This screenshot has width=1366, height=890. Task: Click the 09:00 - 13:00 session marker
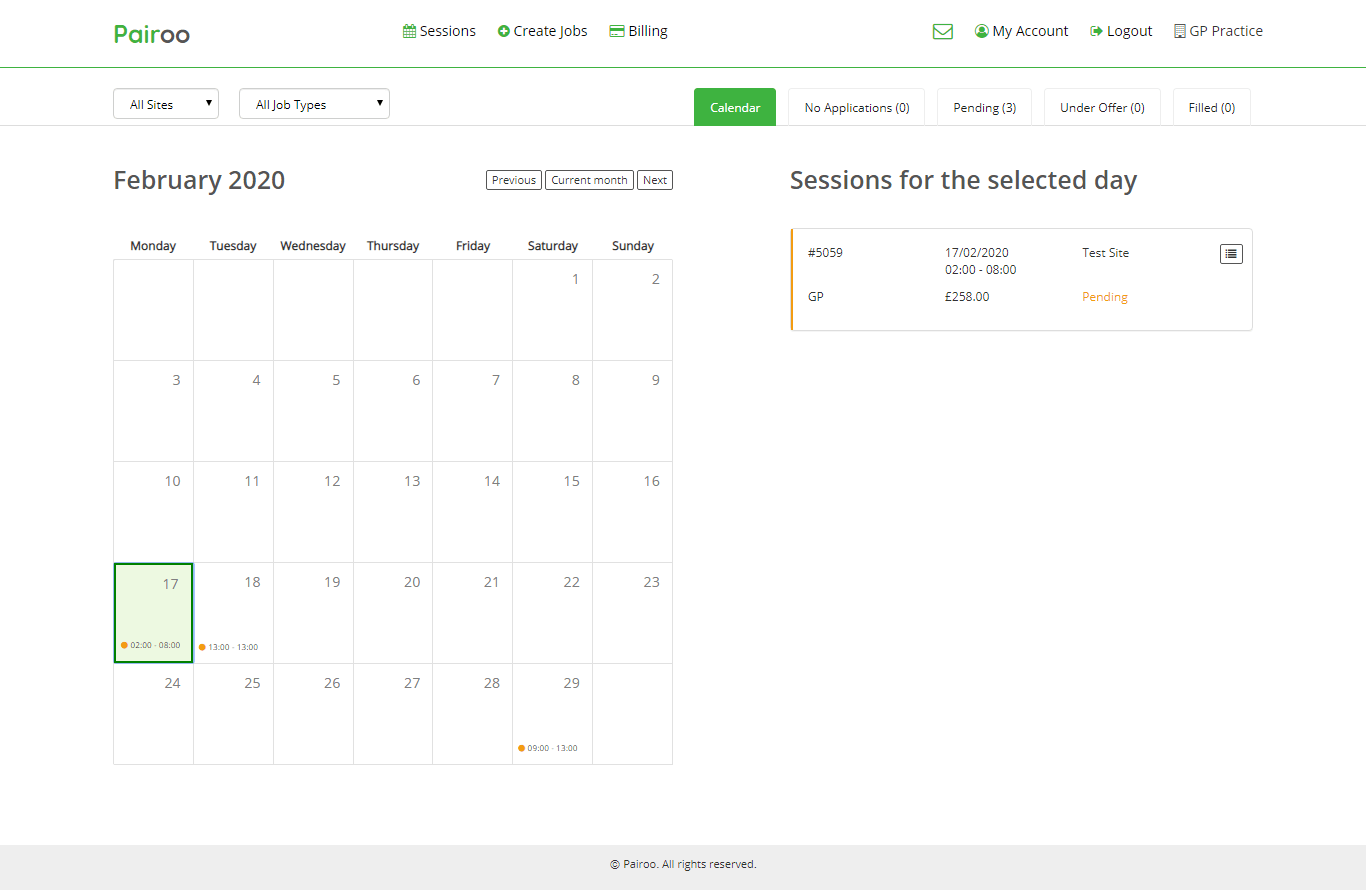point(548,748)
